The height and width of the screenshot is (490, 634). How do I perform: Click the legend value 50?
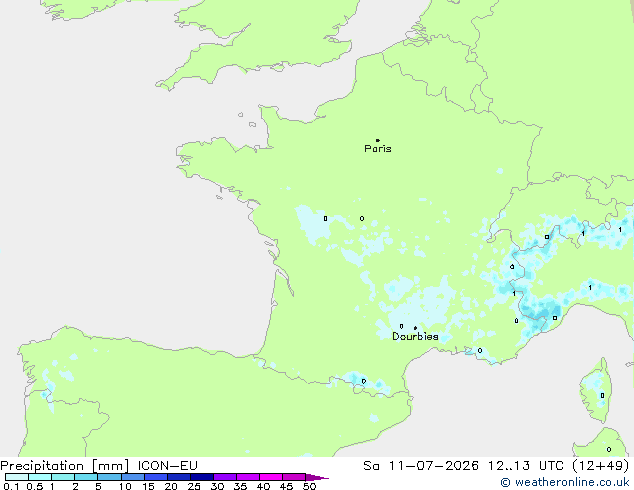pyautogui.click(x=309, y=486)
